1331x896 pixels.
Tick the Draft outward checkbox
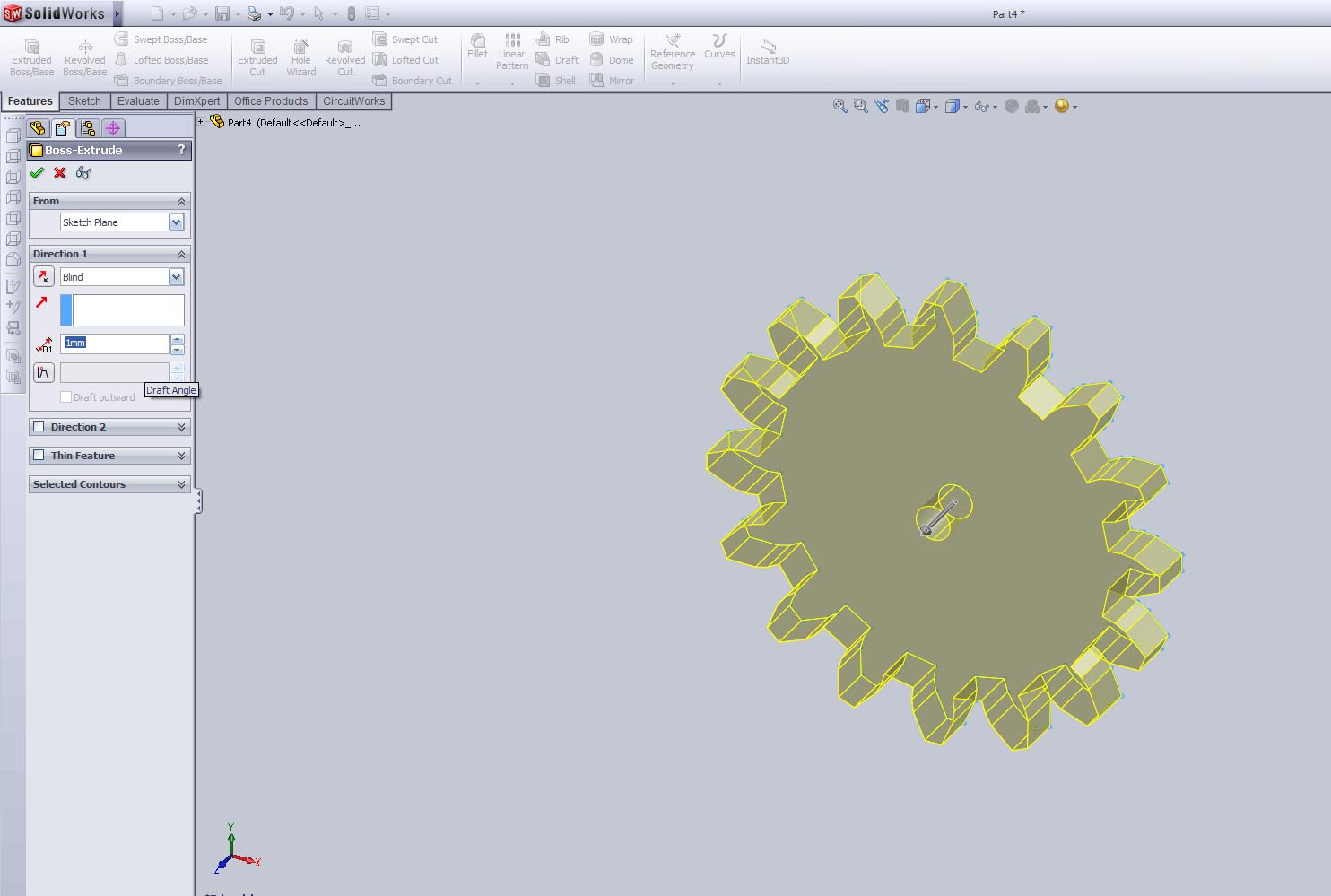(65, 396)
